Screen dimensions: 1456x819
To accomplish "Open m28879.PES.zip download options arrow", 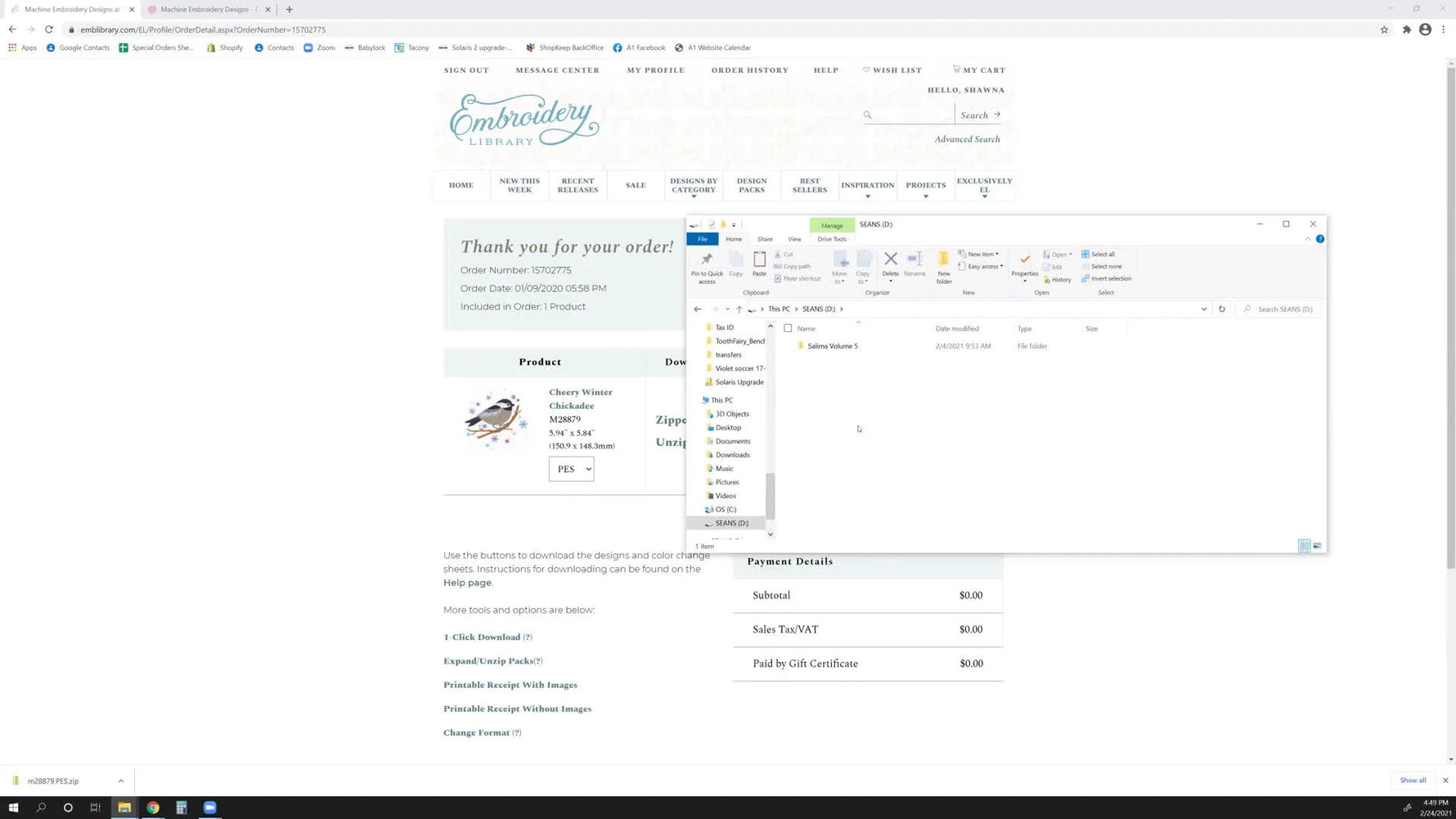I will tap(121, 781).
